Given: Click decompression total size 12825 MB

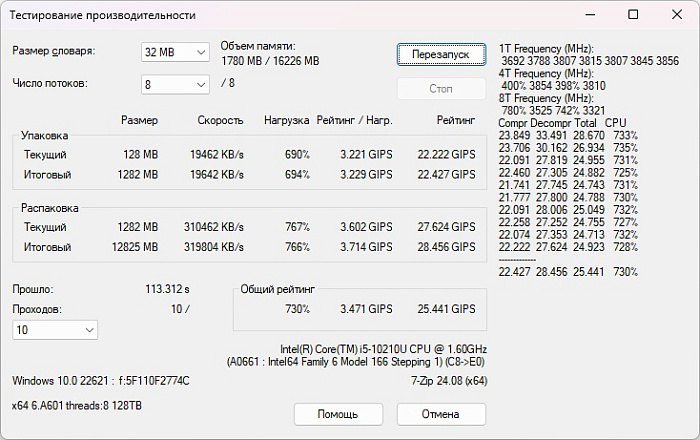Looking at the screenshot, I should [135, 247].
